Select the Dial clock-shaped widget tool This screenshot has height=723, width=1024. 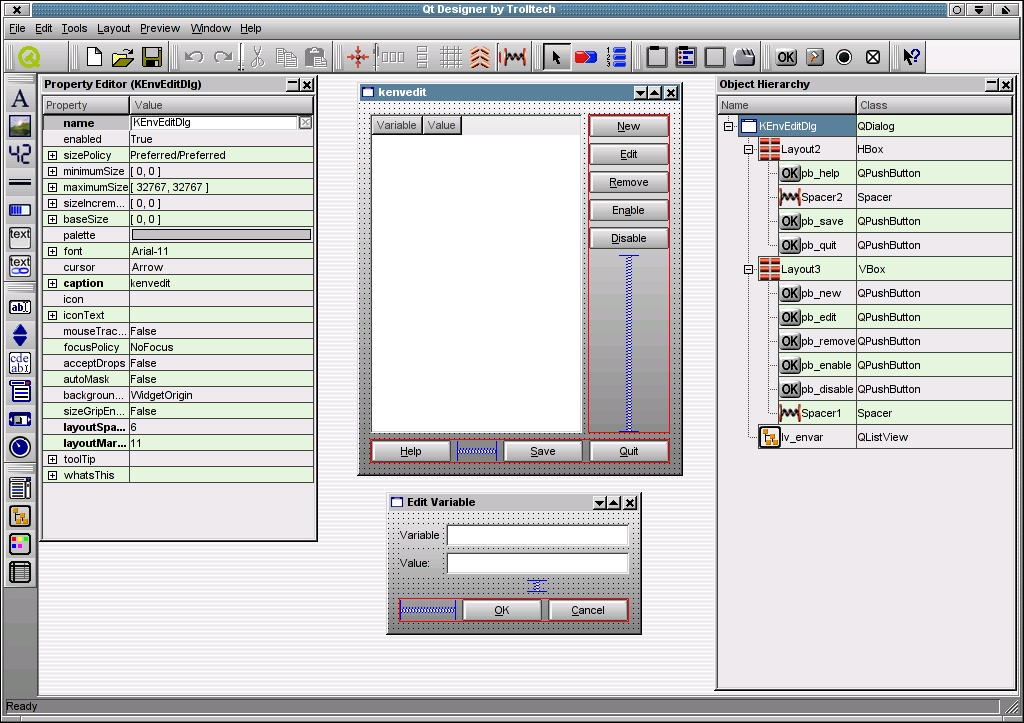coord(19,447)
